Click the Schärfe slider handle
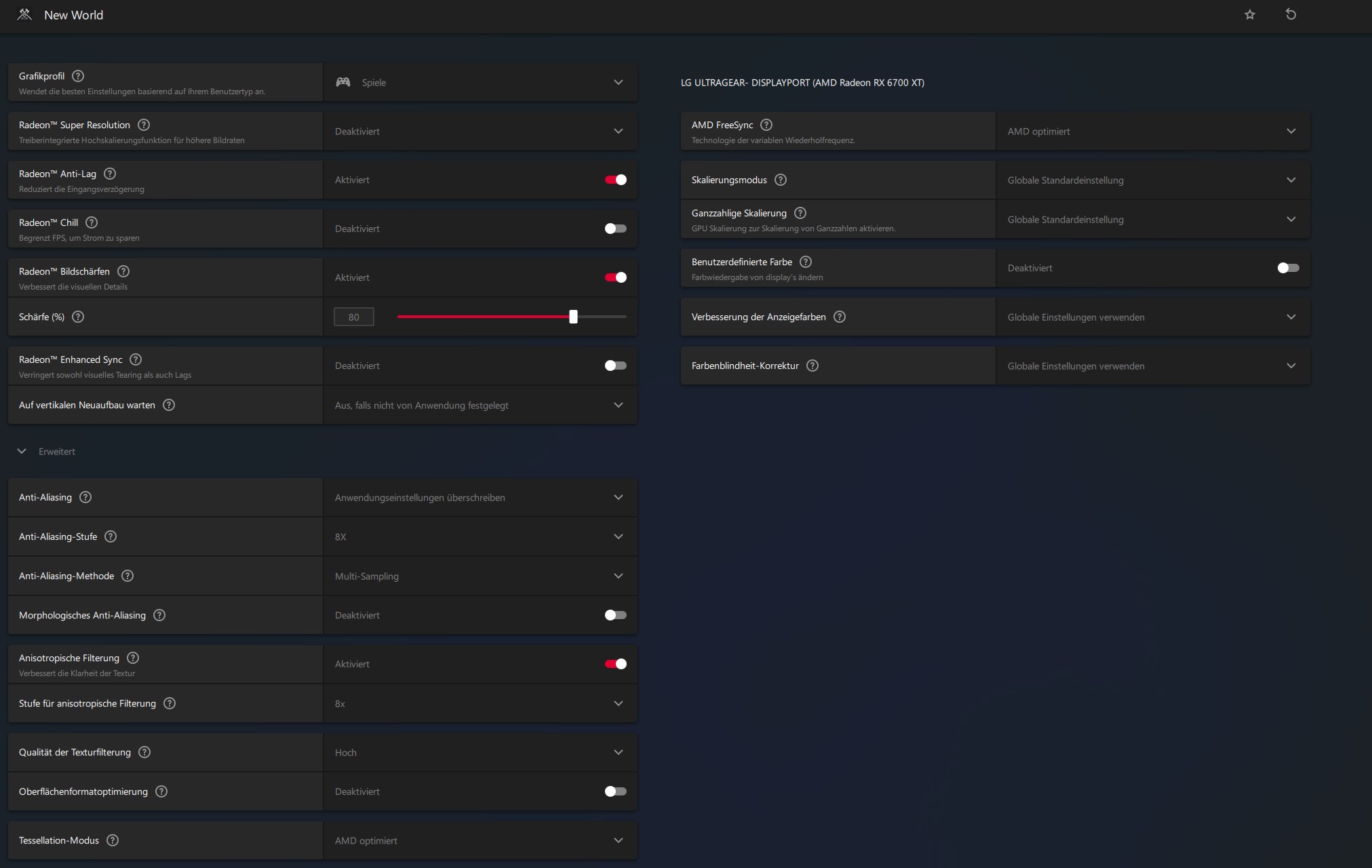Viewport: 1372px width, 868px height. click(573, 317)
